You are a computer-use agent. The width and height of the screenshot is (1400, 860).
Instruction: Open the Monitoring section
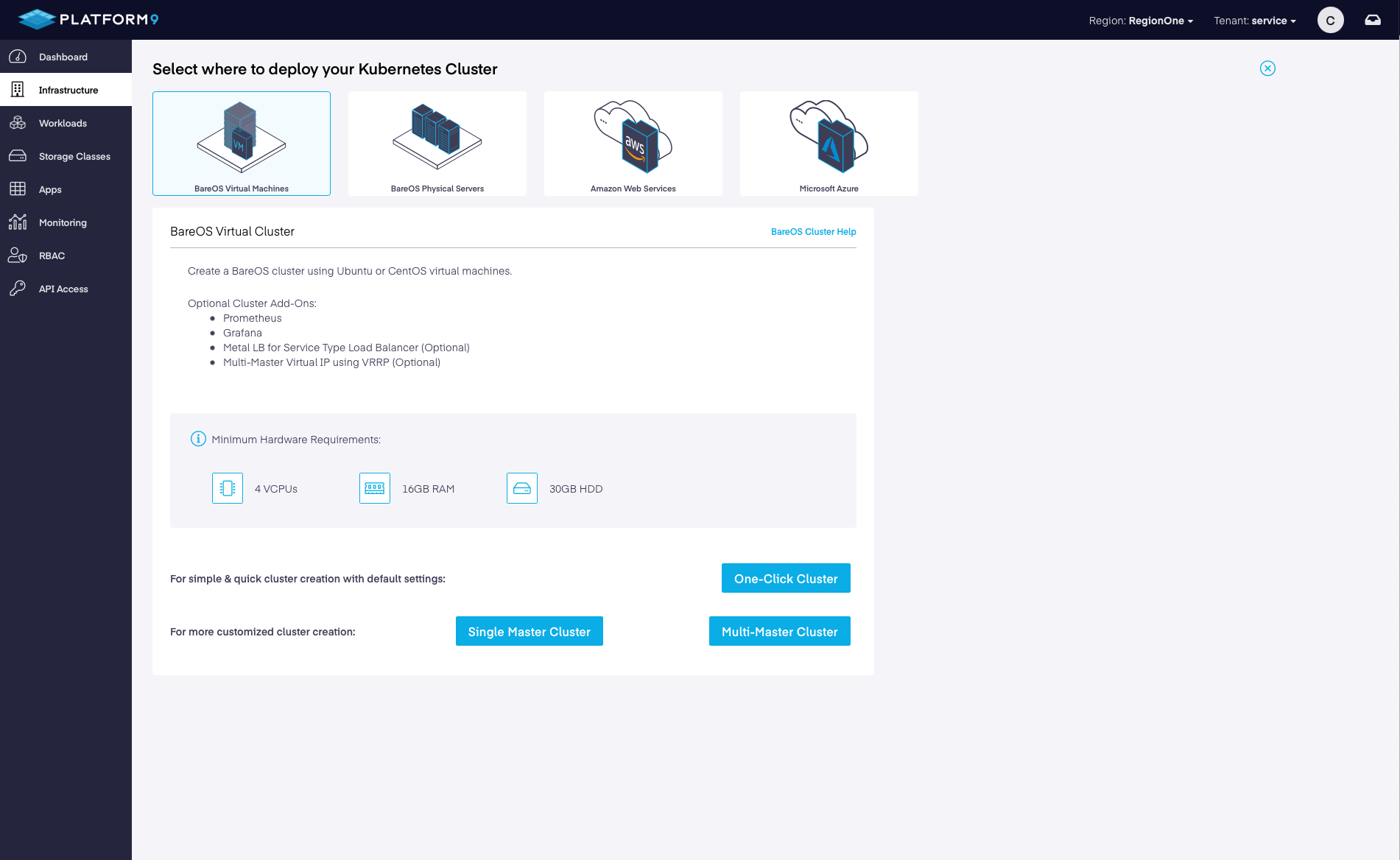click(63, 222)
